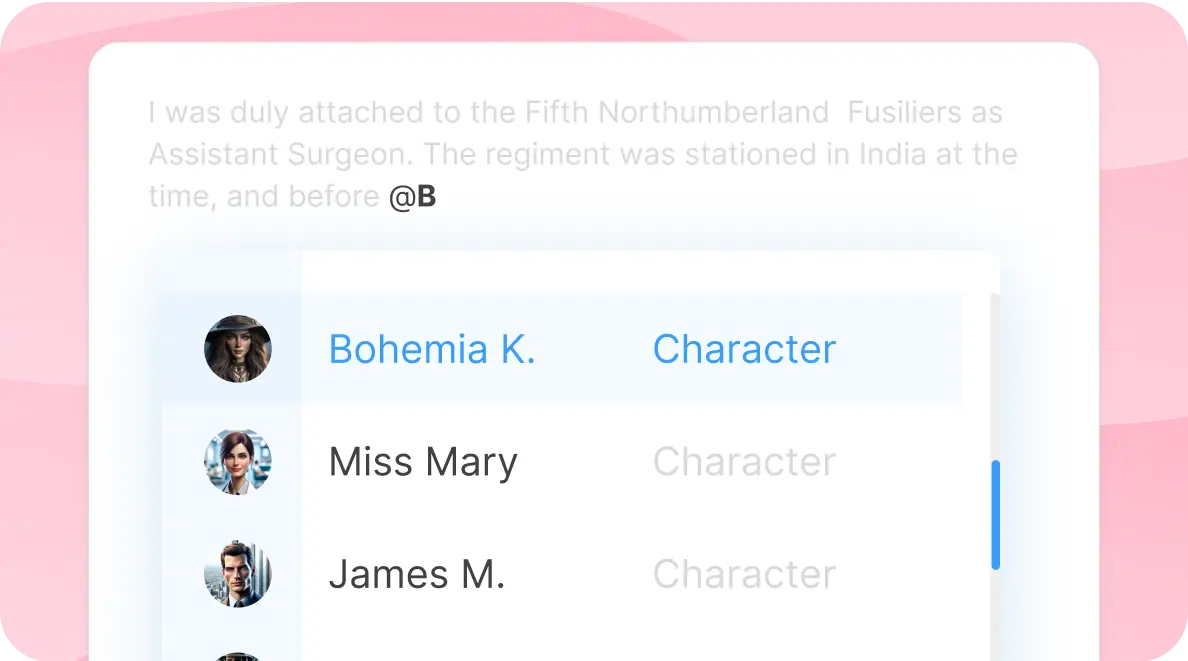Screen dimensions: 1188x661
Task: Click the top edge of the suggestion popup
Action: 650,255
